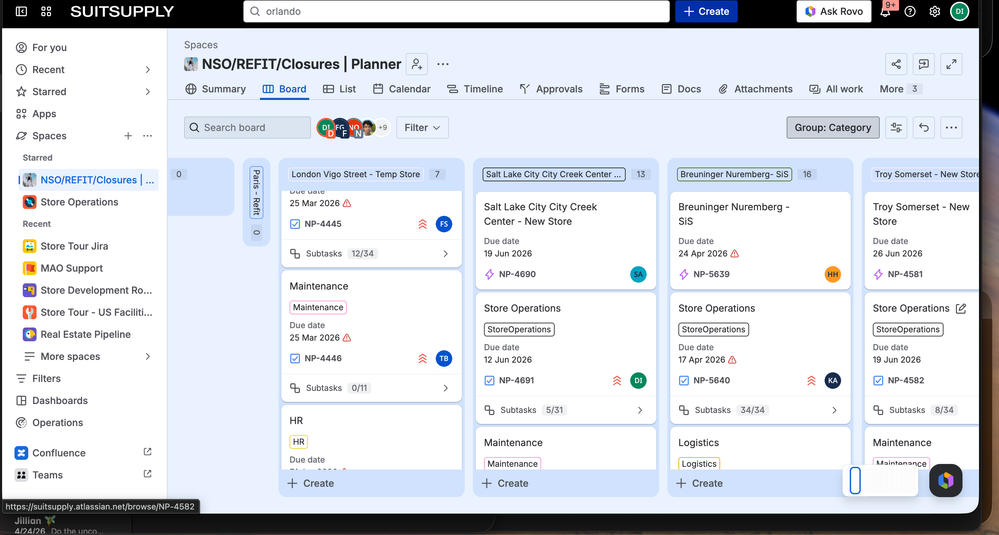This screenshot has width=999, height=535.
Task: Open the All work tab
Action: click(x=837, y=89)
